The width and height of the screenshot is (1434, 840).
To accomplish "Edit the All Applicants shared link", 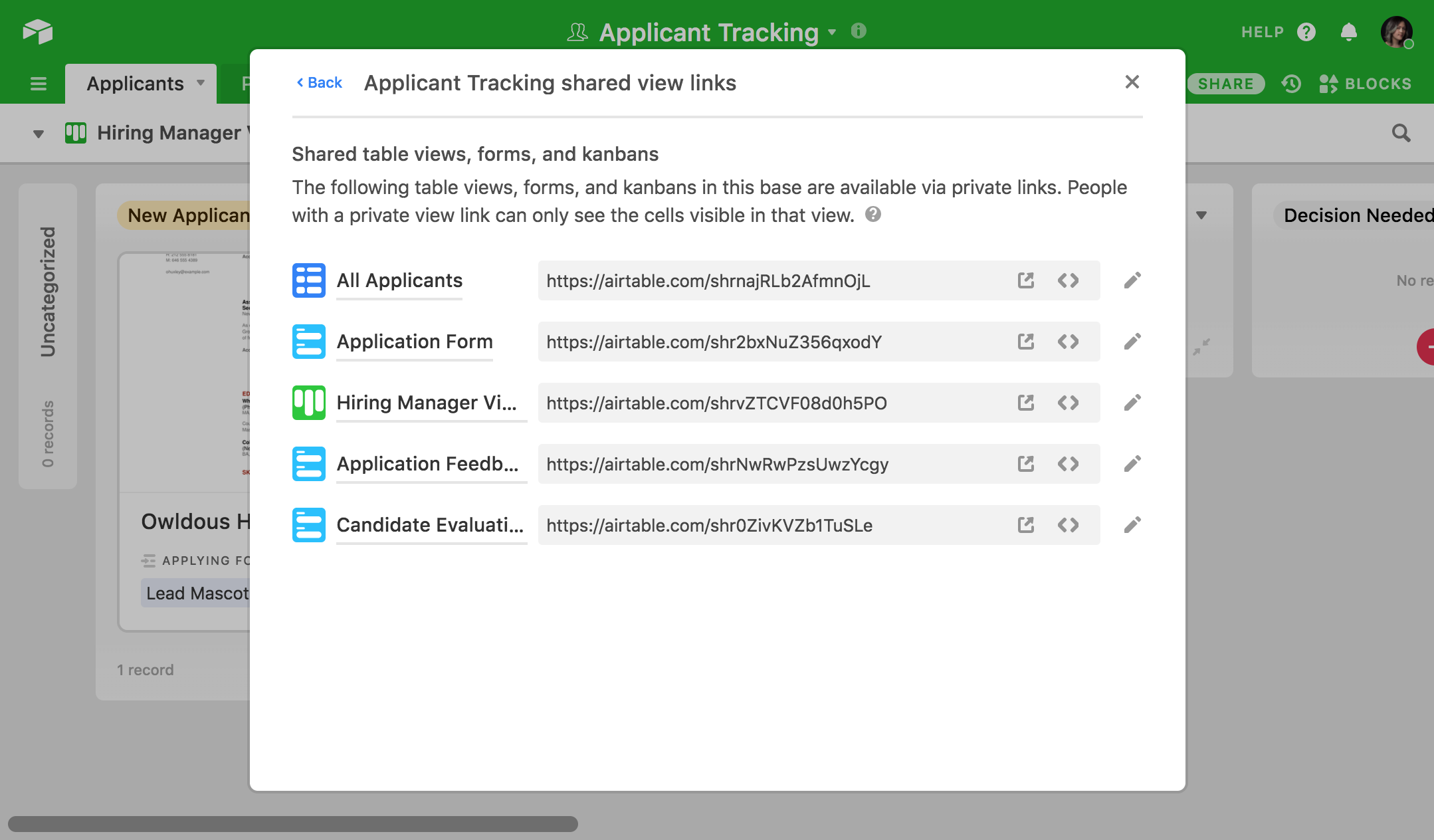I will click(x=1132, y=280).
